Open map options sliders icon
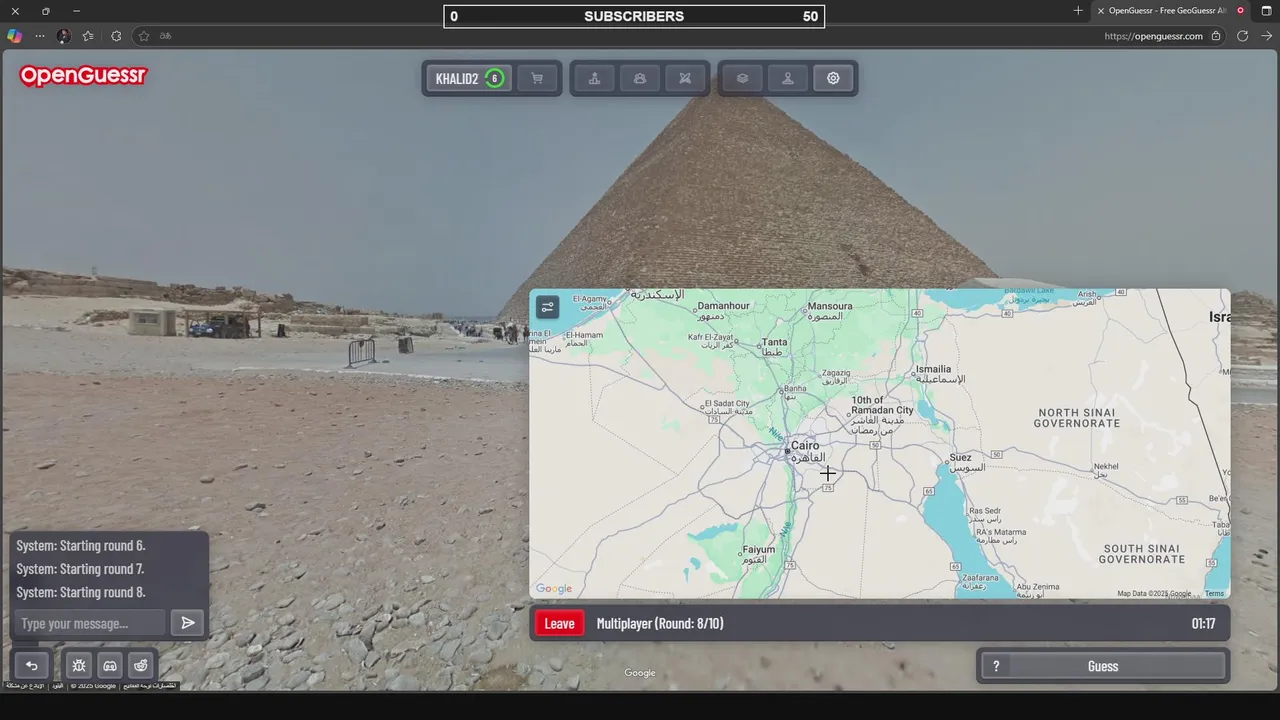Image resolution: width=1280 pixels, height=720 pixels. coord(547,307)
